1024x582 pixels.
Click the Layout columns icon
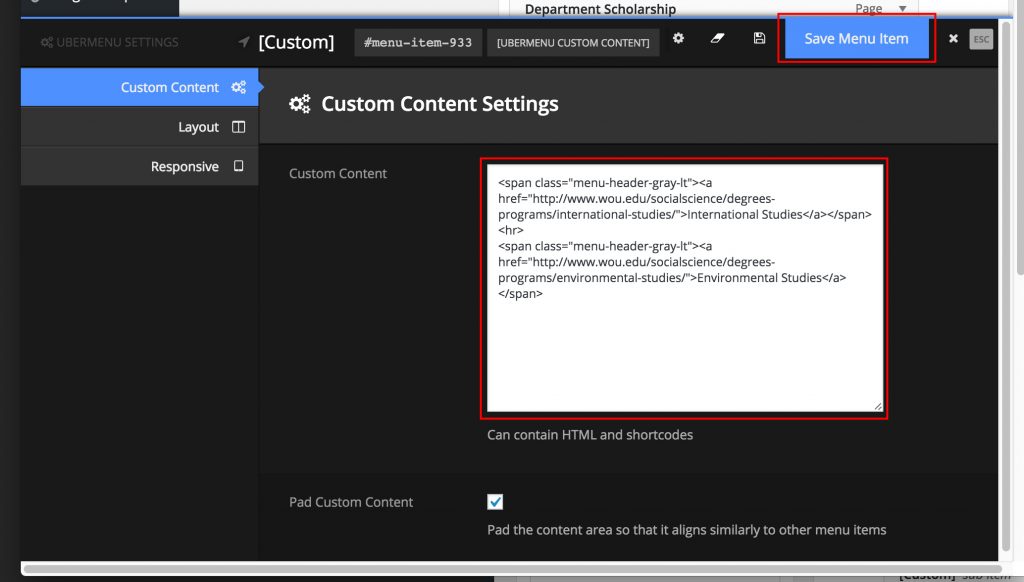(x=238, y=127)
